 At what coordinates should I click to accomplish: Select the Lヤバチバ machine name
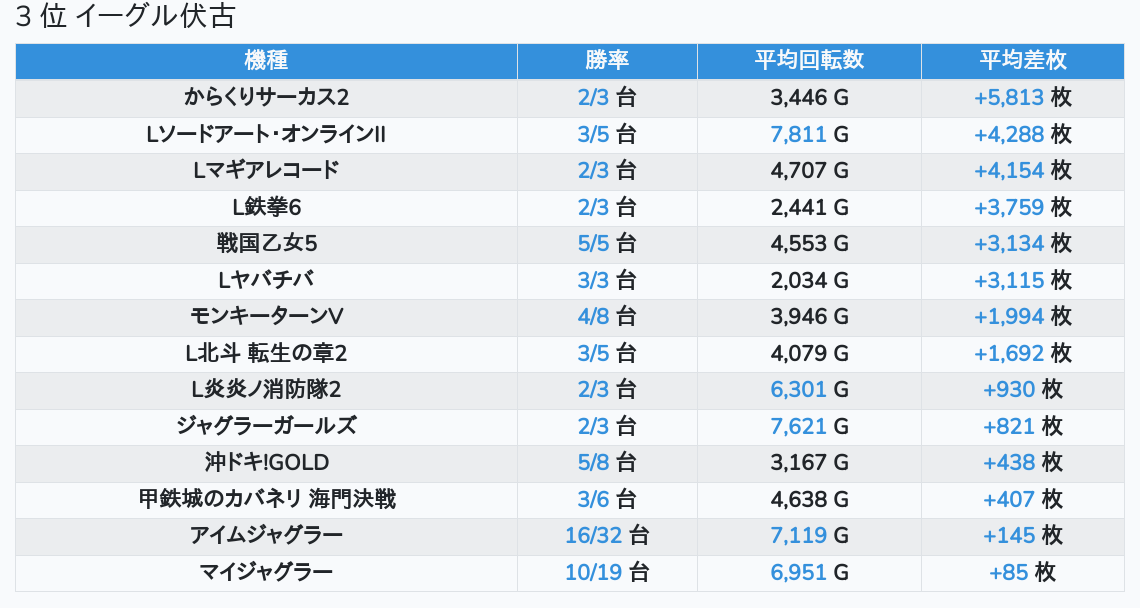(266, 280)
